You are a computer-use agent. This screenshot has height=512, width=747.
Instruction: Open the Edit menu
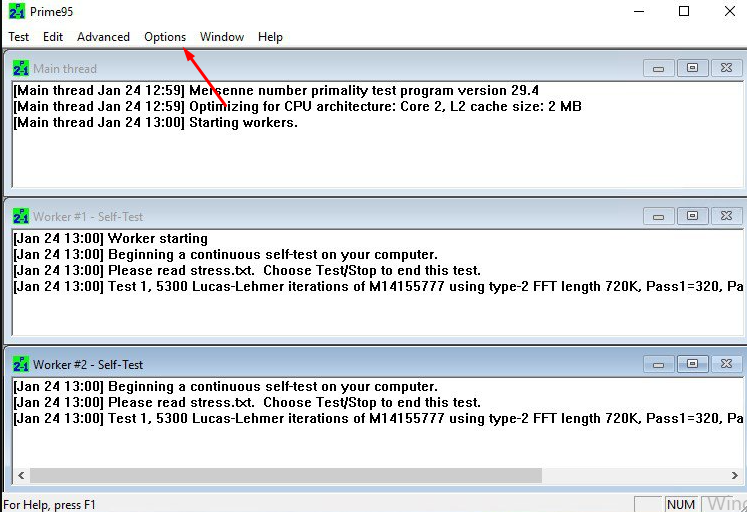[x=53, y=37]
